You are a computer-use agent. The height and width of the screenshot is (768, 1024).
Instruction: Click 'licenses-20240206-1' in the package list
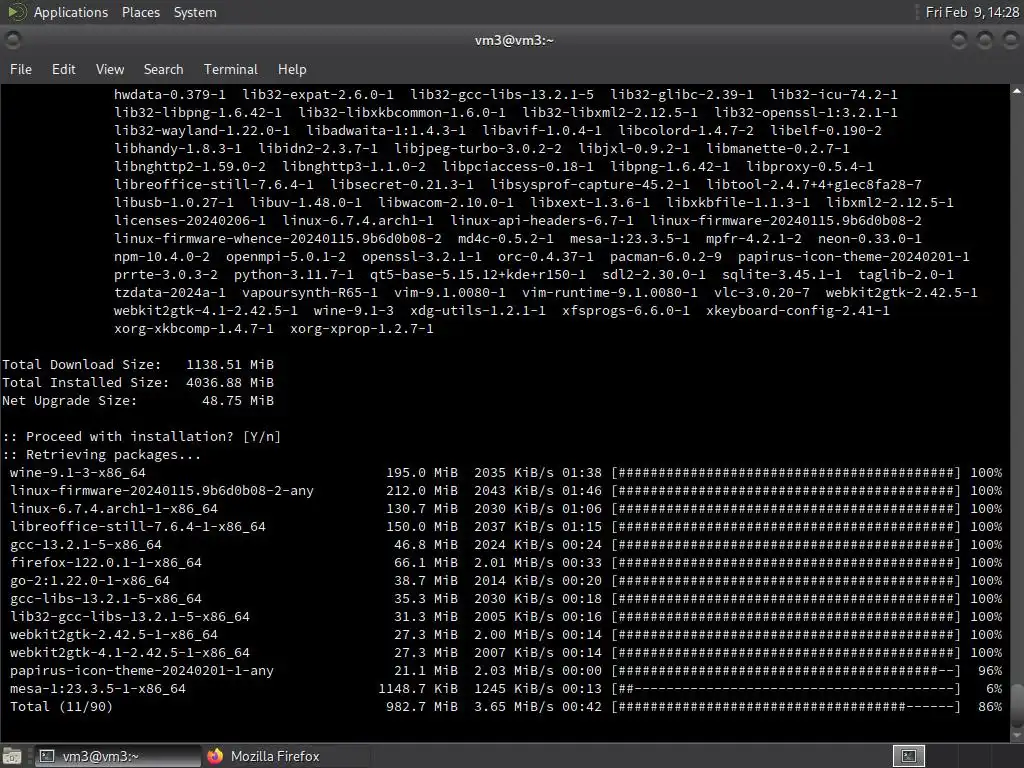click(x=190, y=221)
